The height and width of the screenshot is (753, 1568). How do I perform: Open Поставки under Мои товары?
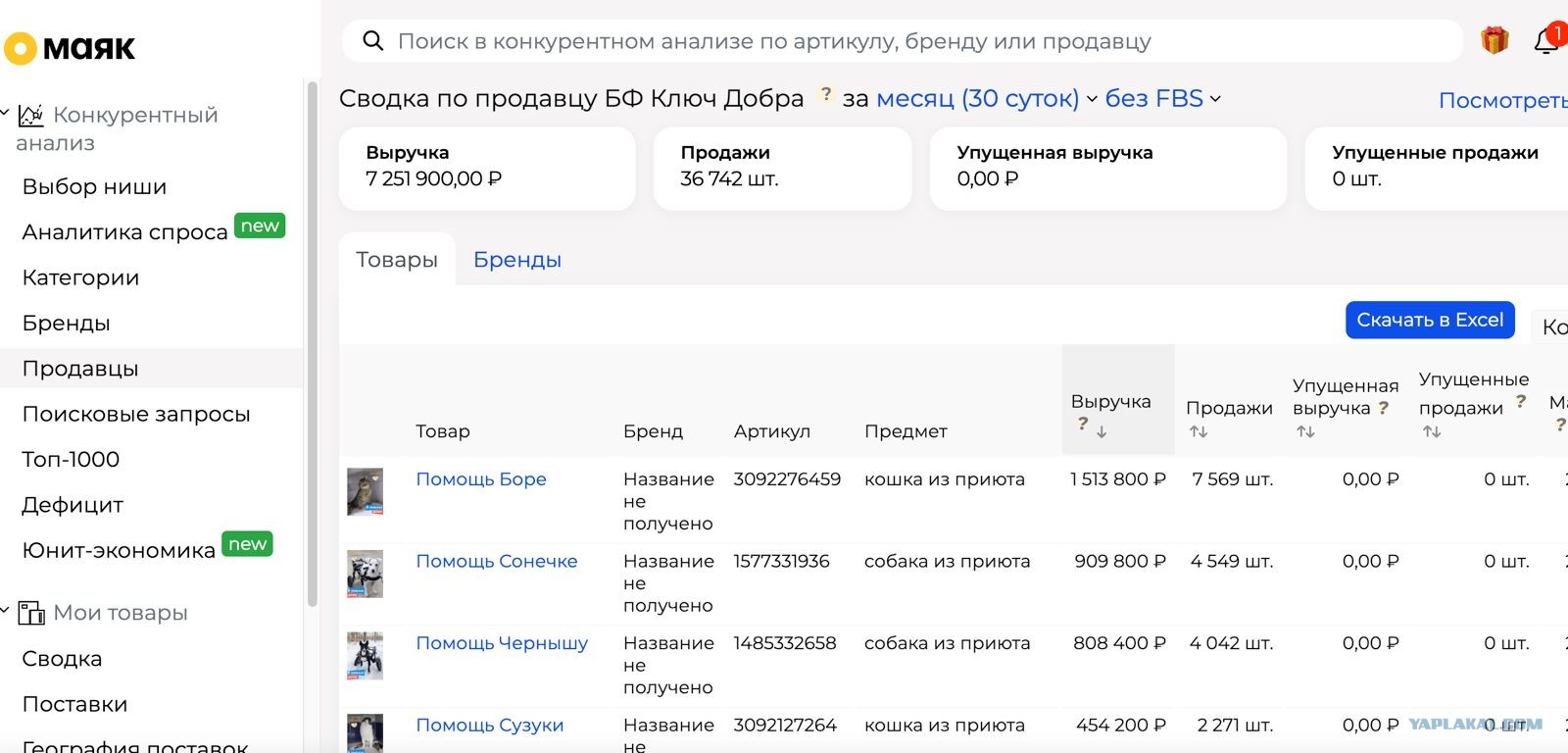click(x=74, y=704)
